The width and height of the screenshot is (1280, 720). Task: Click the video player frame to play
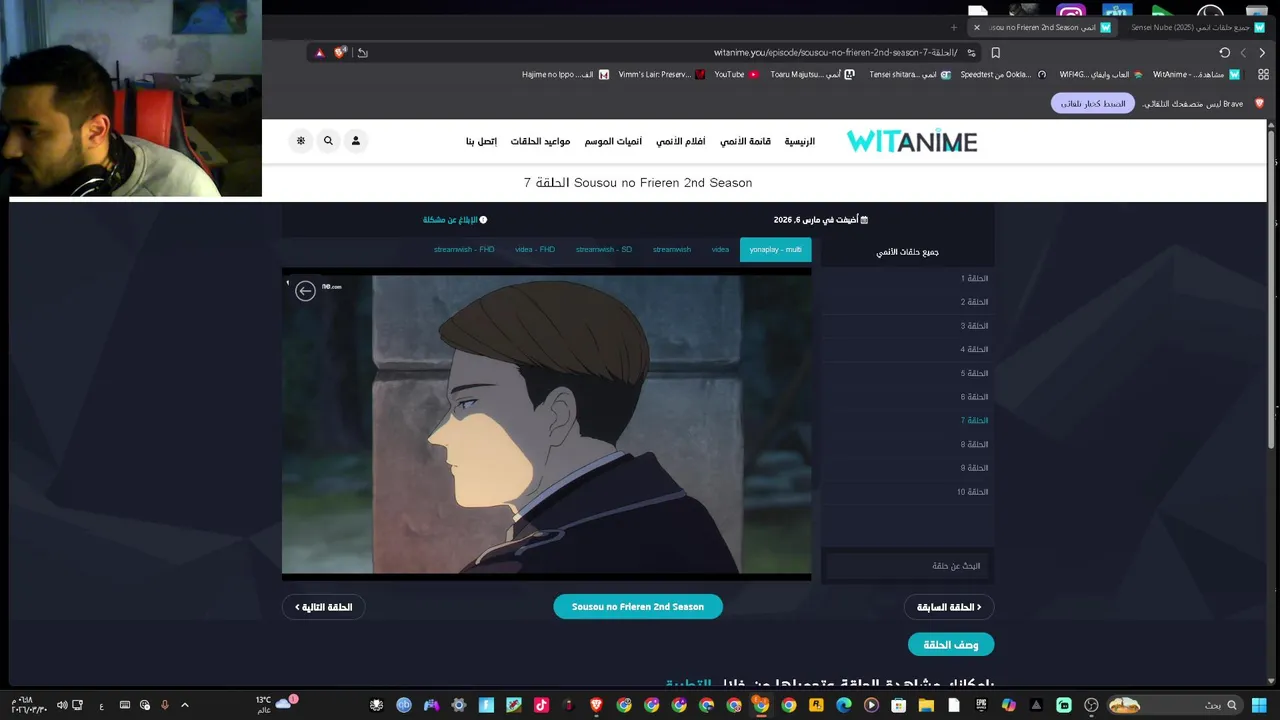pos(546,424)
